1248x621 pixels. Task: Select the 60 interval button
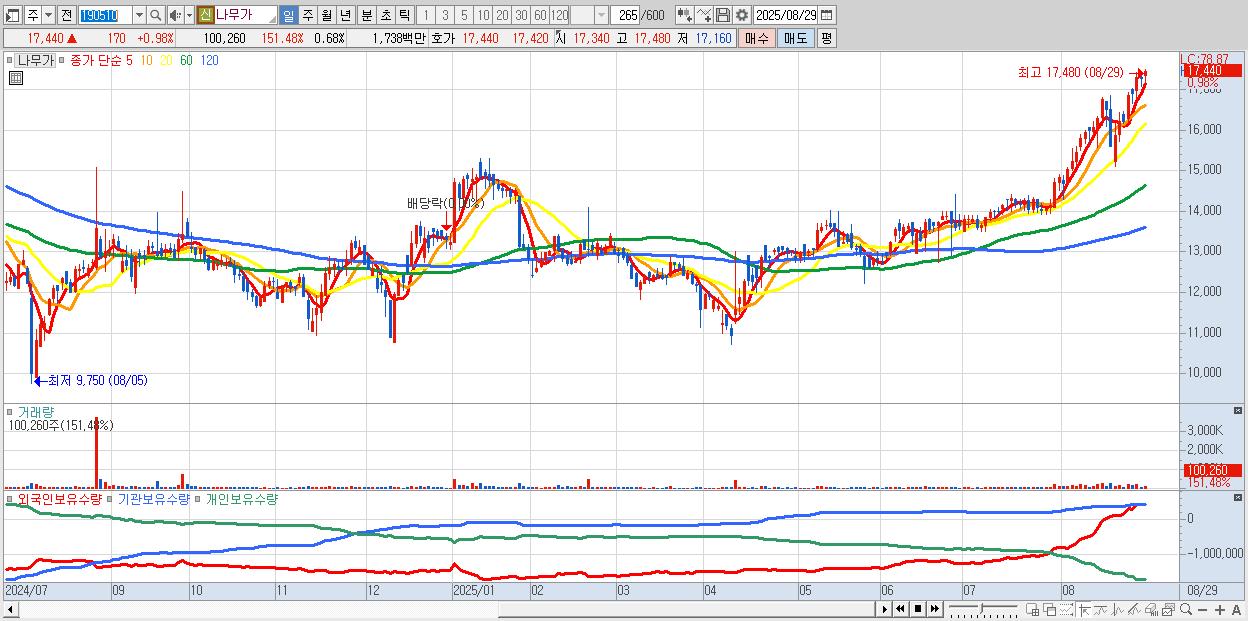click(x=540, y=15)
